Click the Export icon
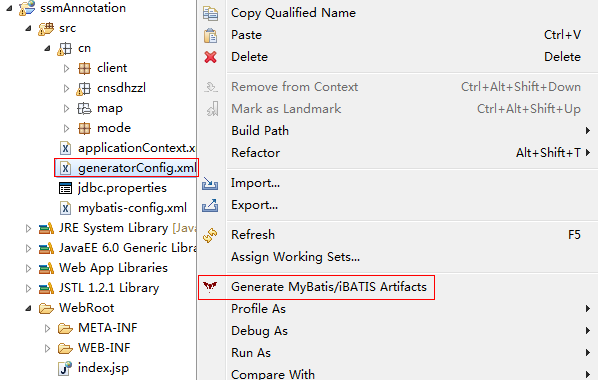Image resolution: width=598 pixels, height=380 pixels. (x=210, y=205)
